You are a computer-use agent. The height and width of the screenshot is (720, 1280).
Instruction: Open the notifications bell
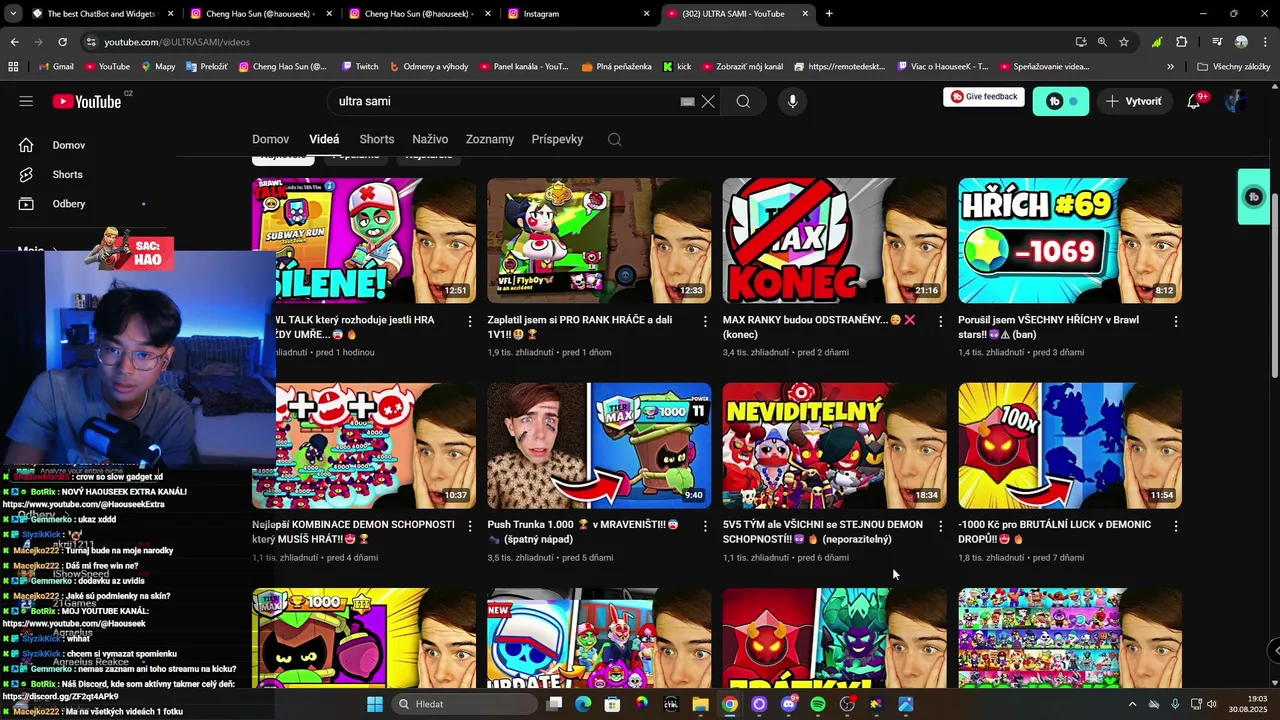pyautogui.click(x=1194, y=101)
